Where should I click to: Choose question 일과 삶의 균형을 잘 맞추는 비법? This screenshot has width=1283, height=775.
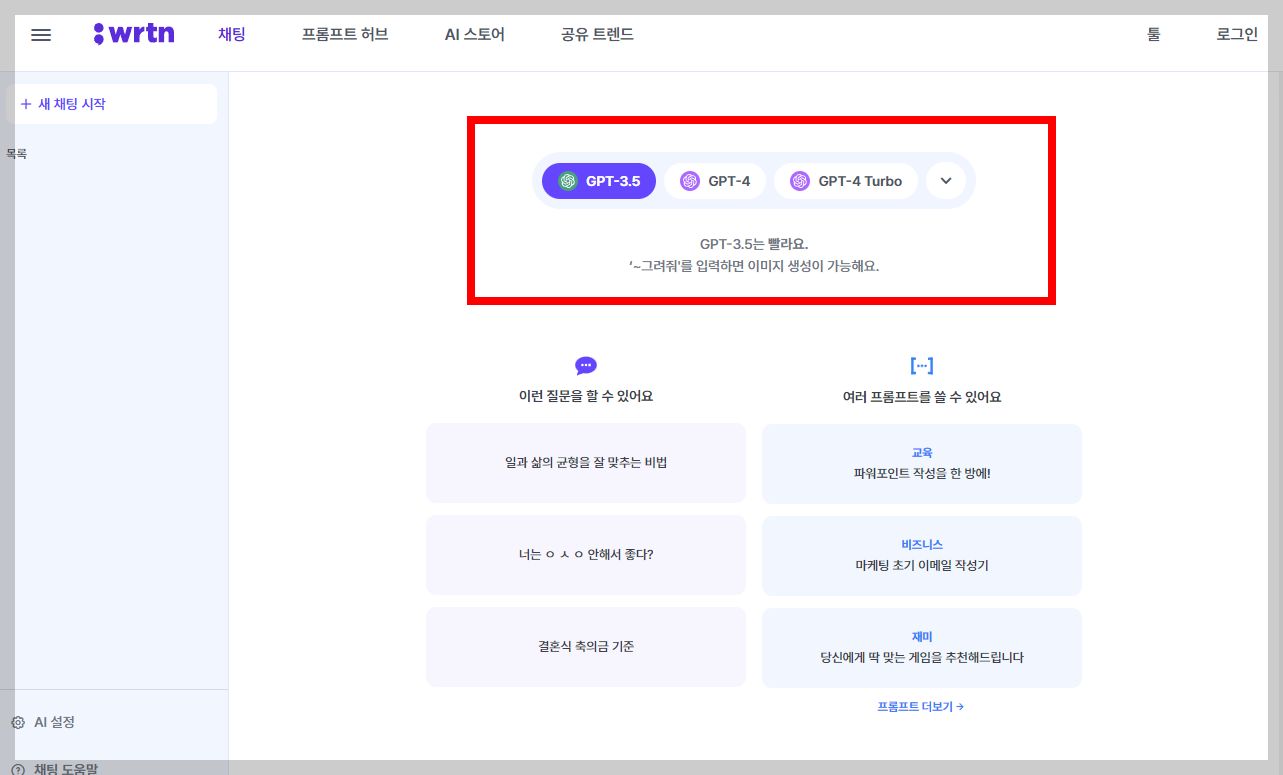tap(586, 463)
